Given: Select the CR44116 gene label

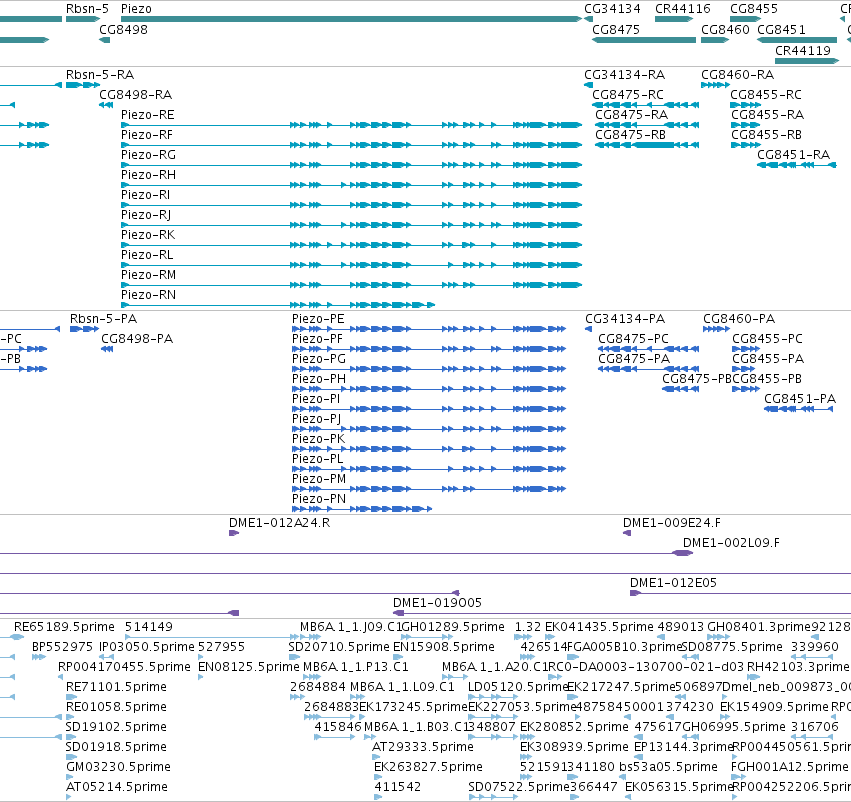Looking at the screenshot, I should tap(682, 9).
